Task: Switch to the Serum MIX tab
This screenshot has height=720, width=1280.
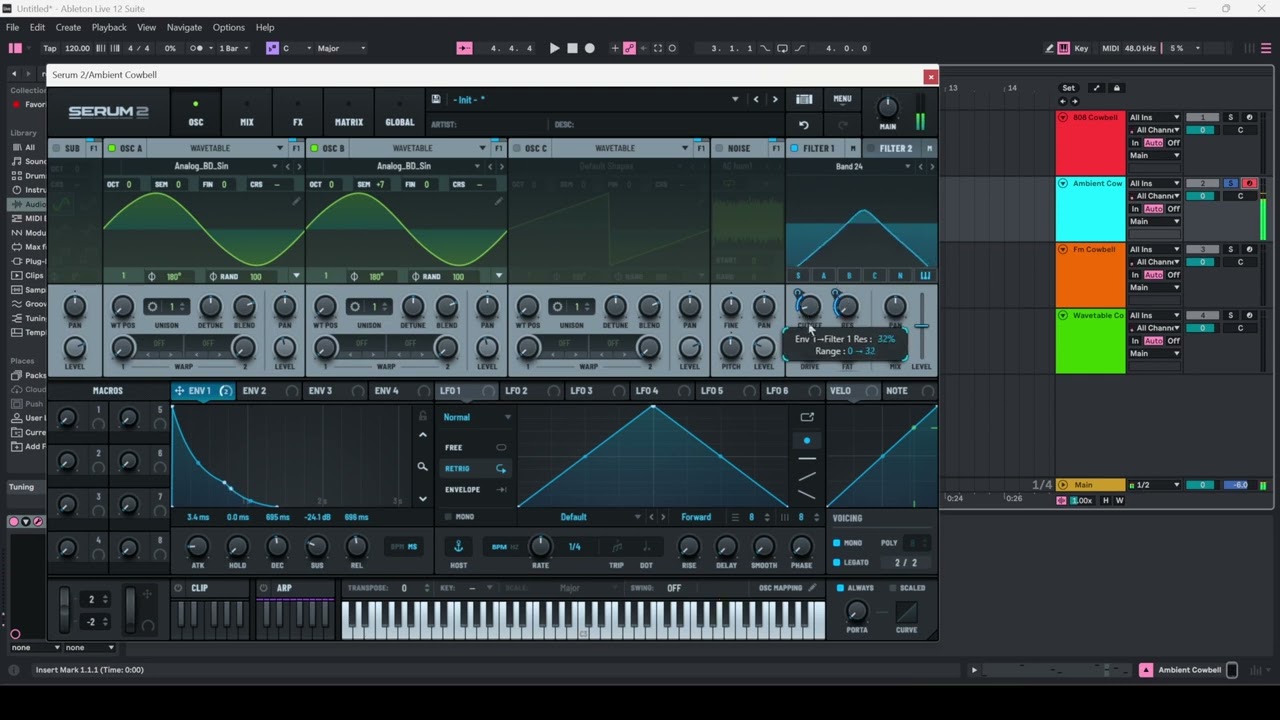Action: point(247,114)
